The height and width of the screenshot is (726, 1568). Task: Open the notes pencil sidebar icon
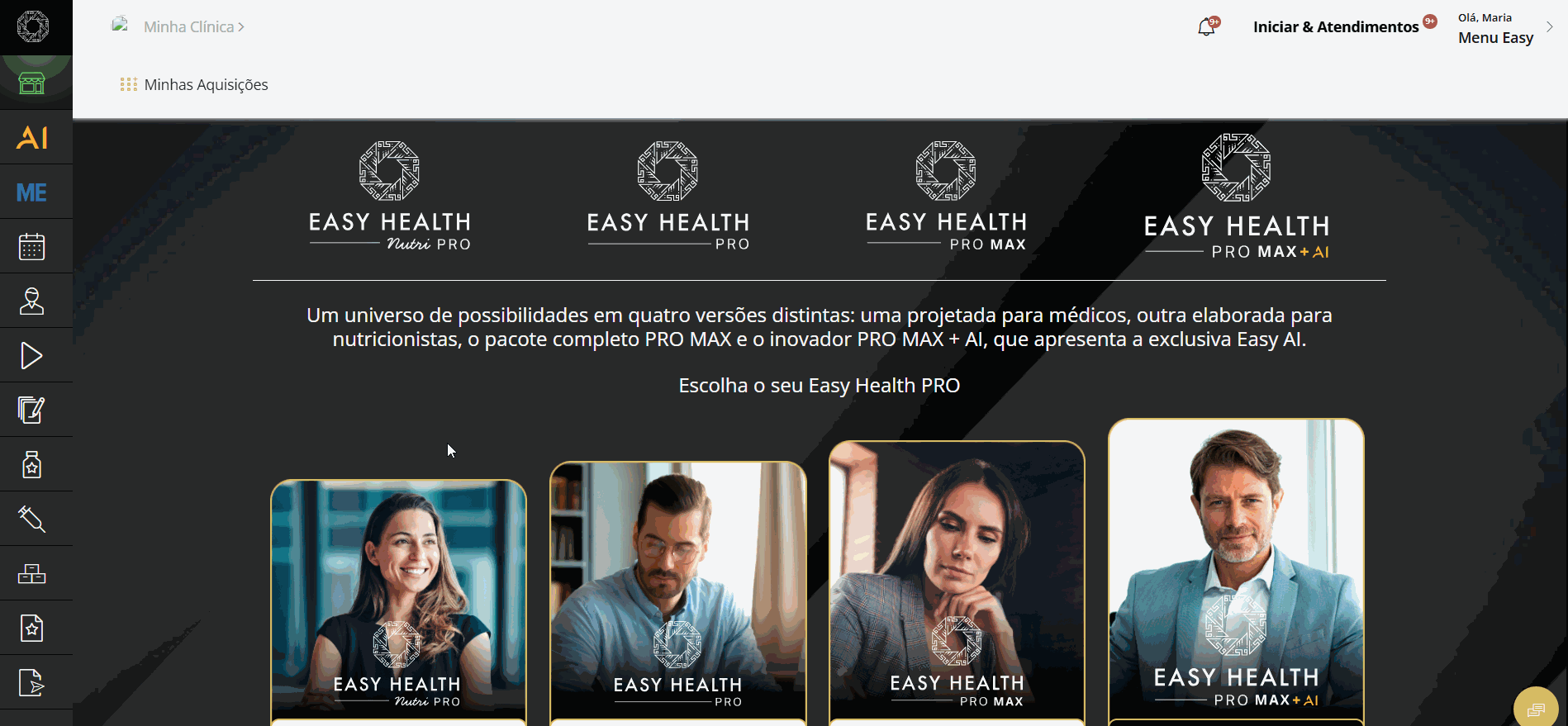[31, 410]
